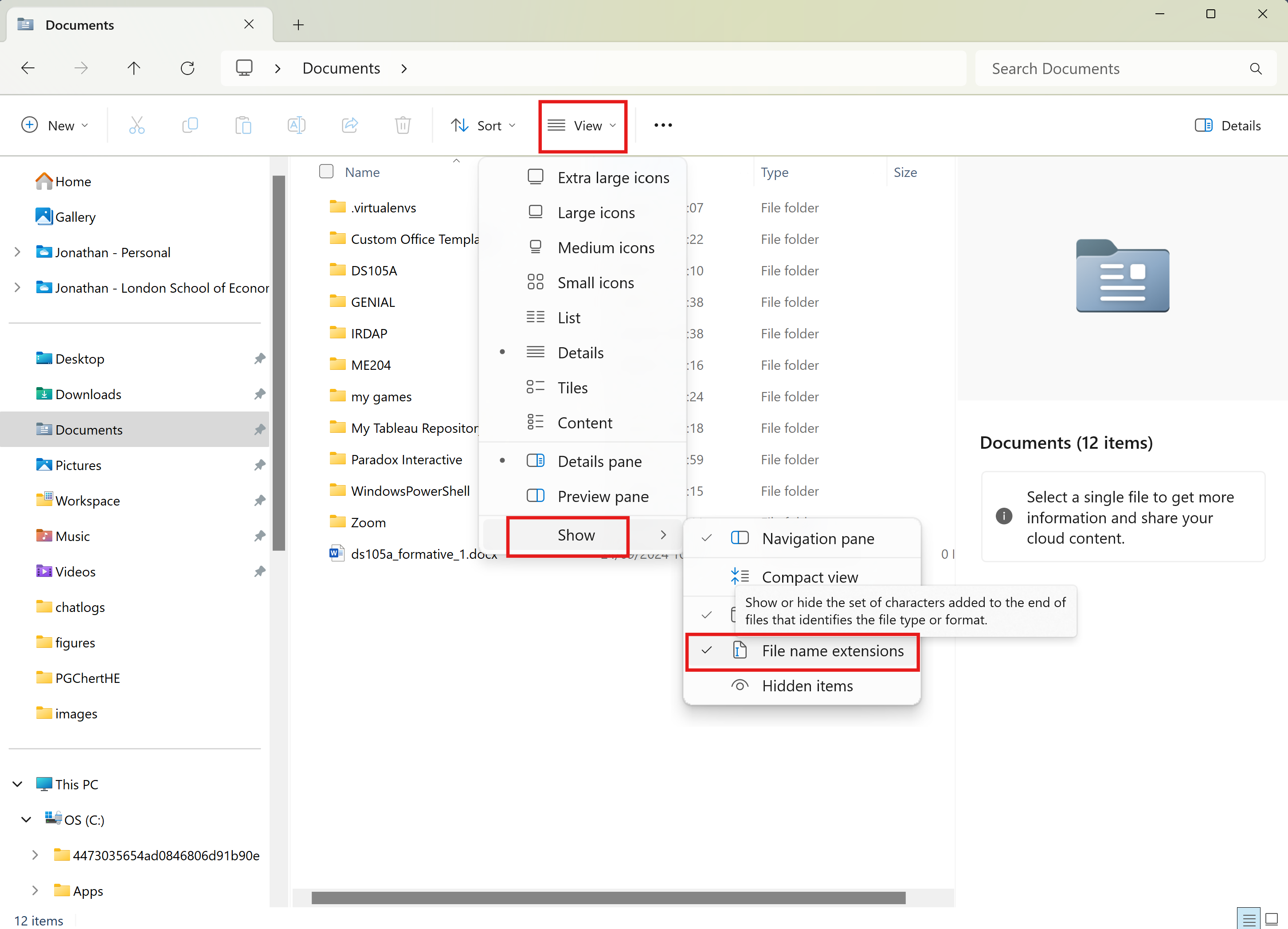Viewport: 1288px width, 929px height.
Task: Click the navigation pane vertical scrollbar
Action: [x=278, y=364]
